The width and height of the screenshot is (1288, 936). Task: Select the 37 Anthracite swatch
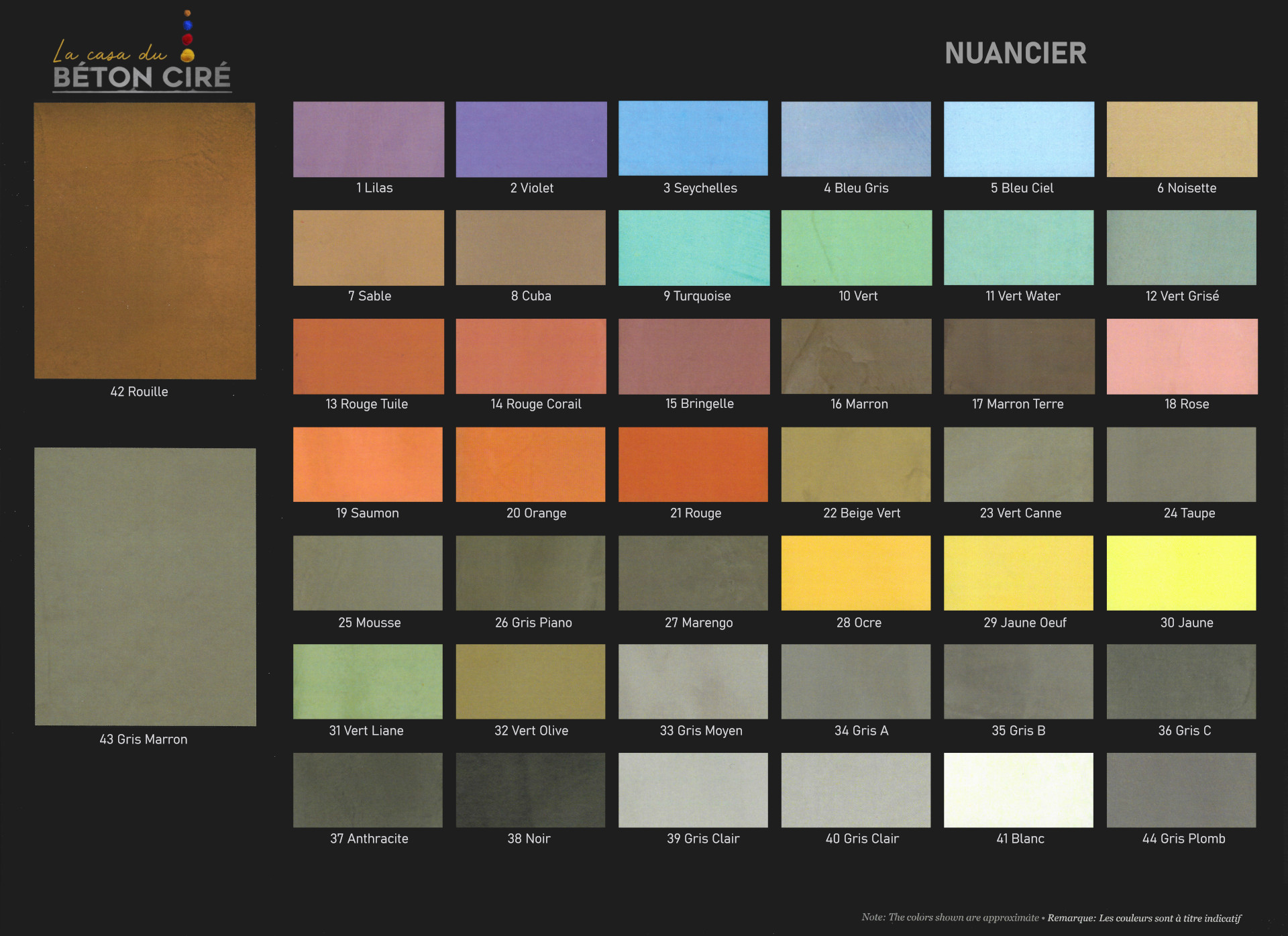click(x=368, y=790)
